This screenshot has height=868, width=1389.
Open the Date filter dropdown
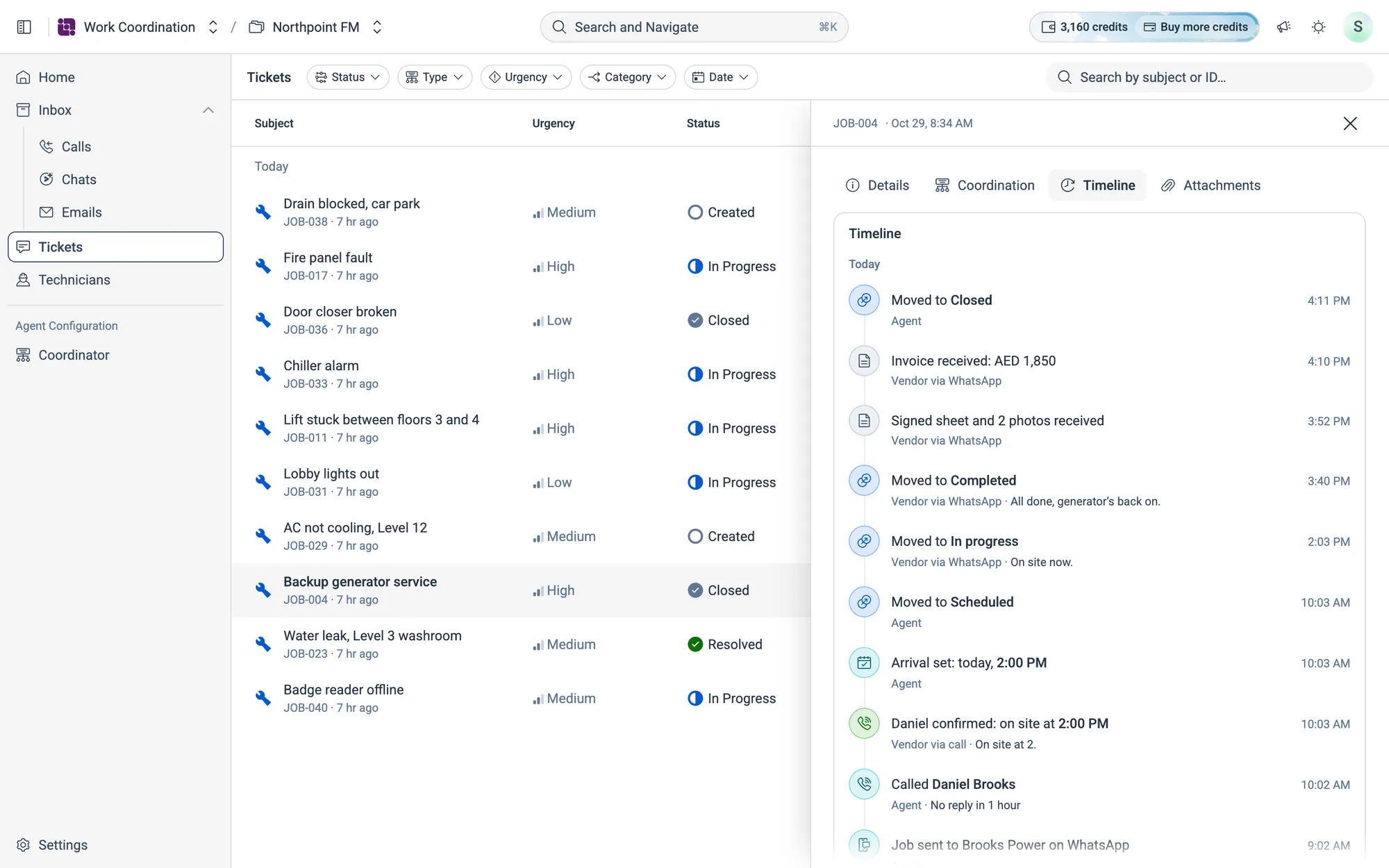[x=721, y=77]
